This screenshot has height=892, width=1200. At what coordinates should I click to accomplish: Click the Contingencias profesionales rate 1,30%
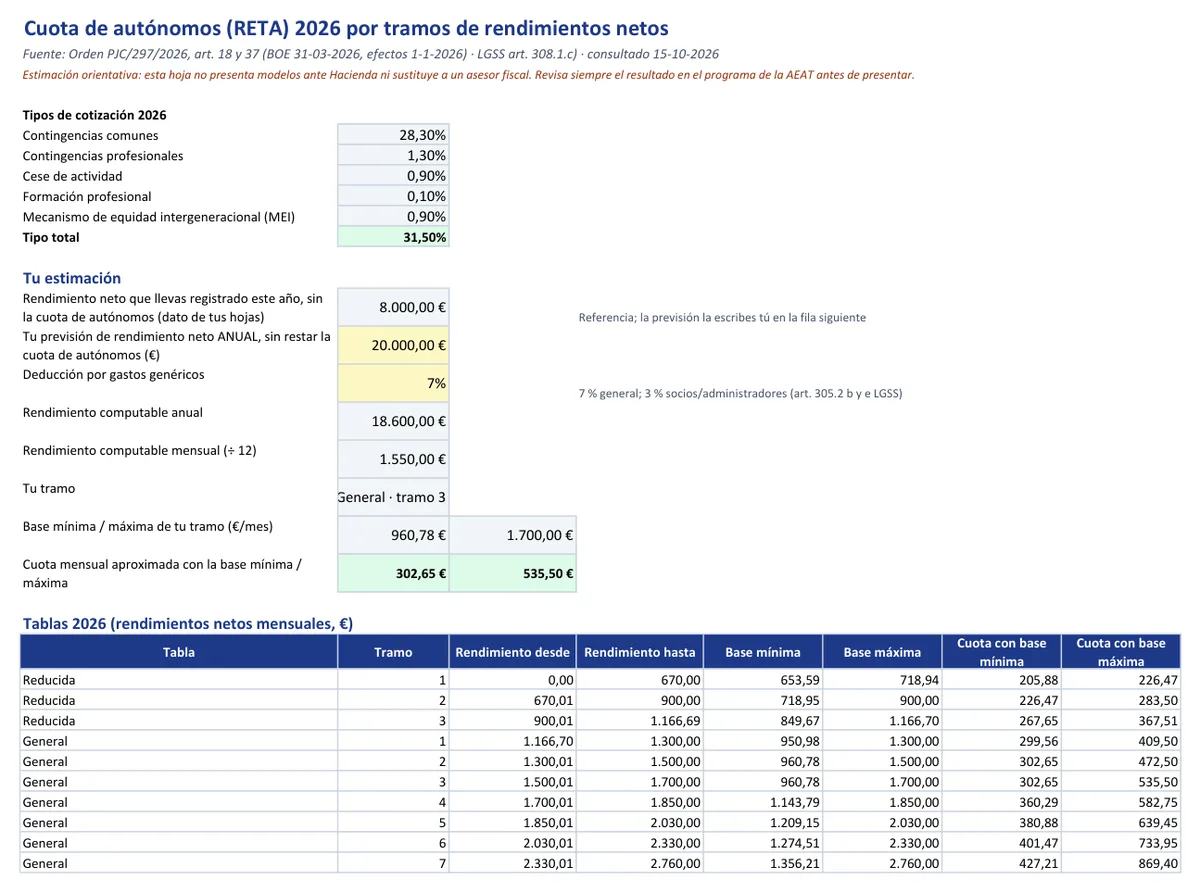pos(393,155)
